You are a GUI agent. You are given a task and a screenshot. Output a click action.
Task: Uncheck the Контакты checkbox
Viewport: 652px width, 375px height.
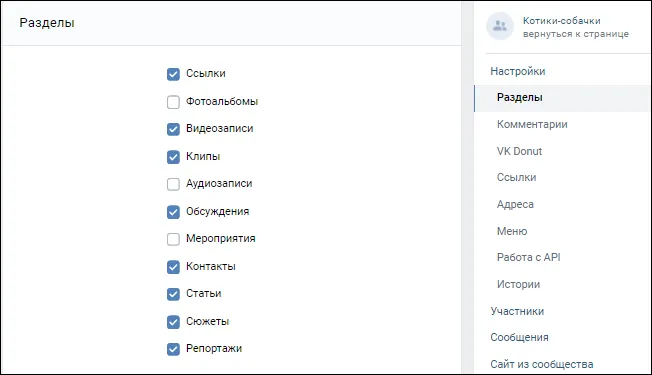coord(173,267)
